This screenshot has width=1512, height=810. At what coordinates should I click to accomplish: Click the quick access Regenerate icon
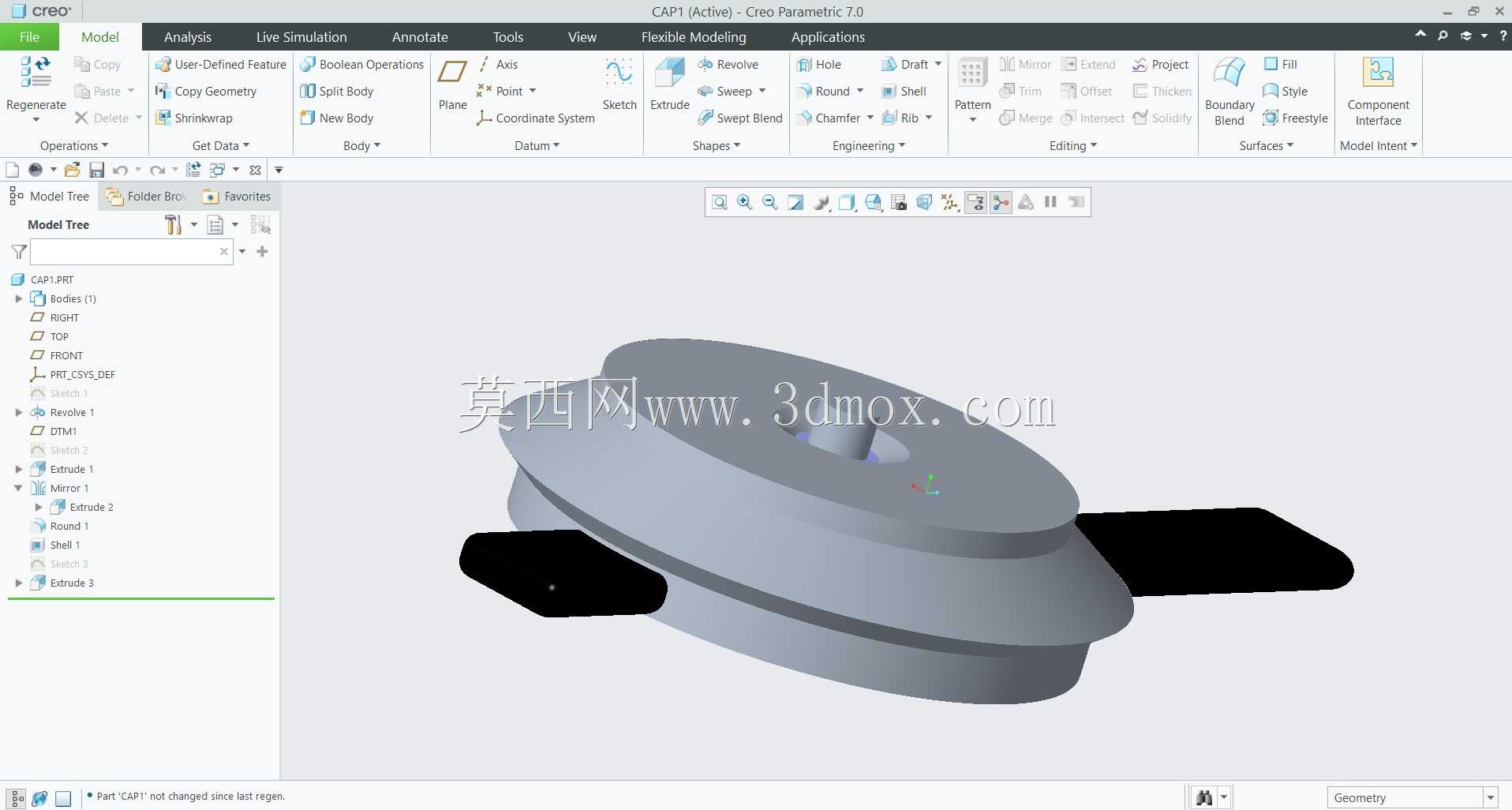193,170
